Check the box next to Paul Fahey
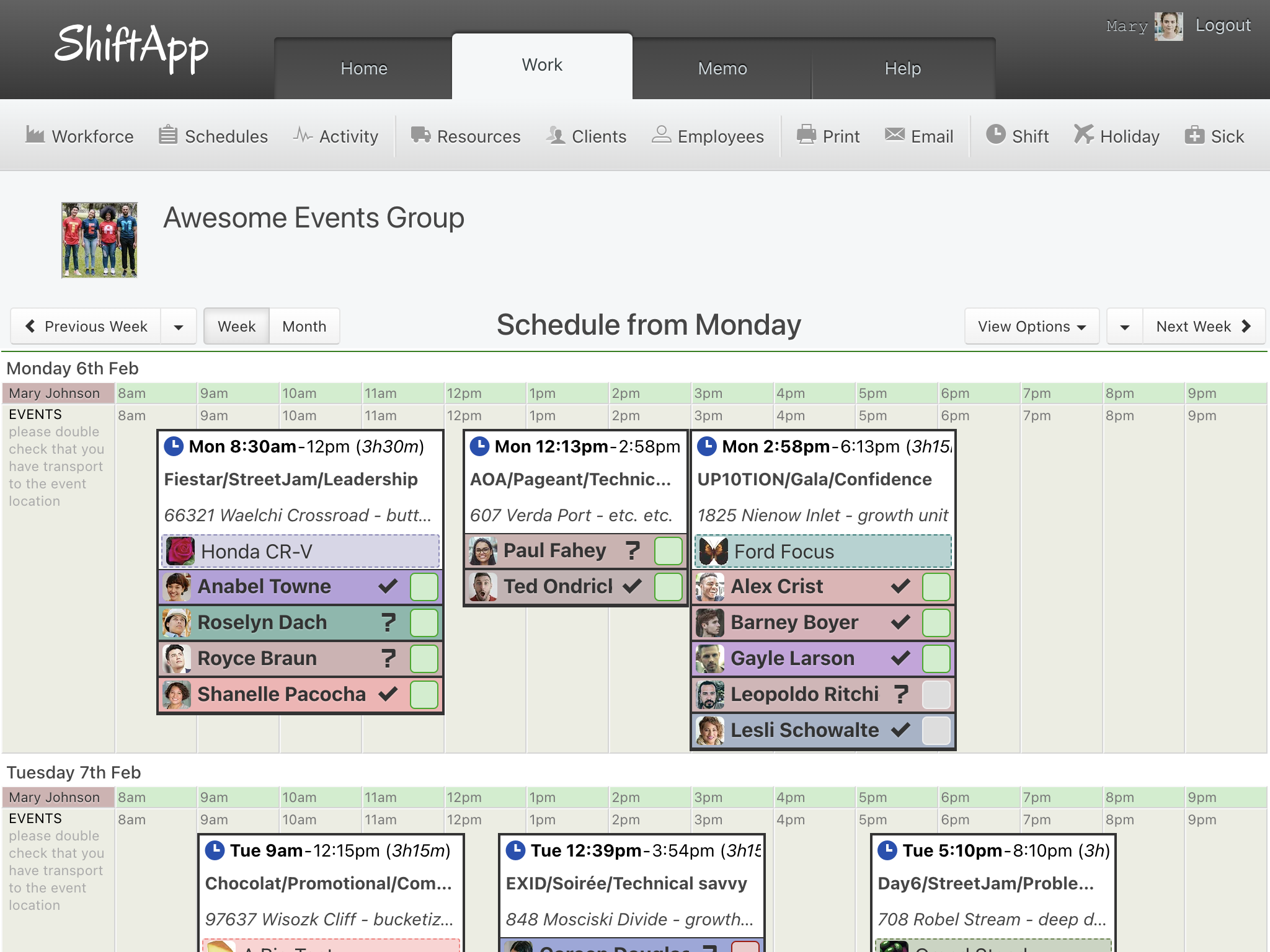1270x952 pixels. pos(668,550)
